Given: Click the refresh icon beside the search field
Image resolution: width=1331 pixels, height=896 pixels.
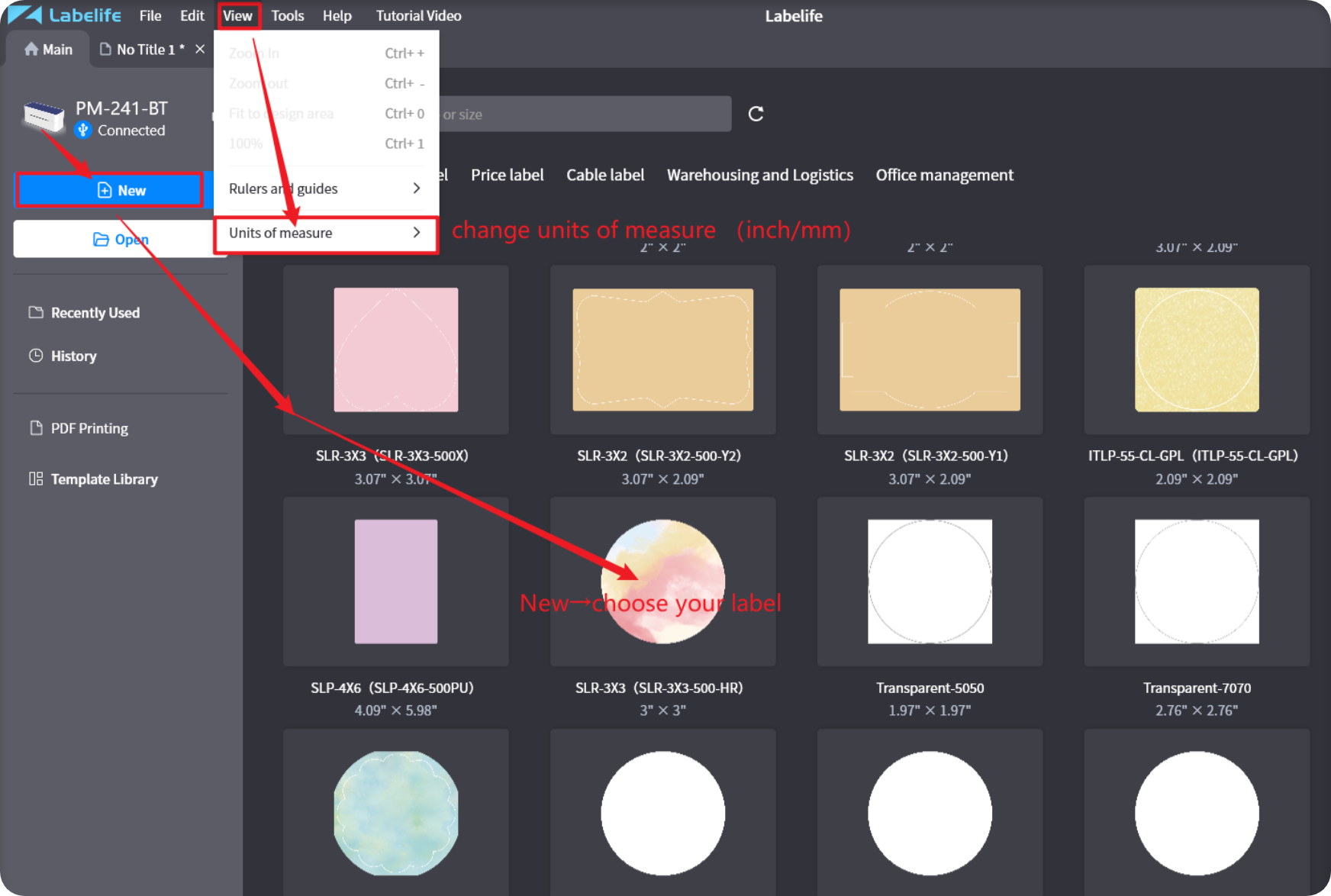Looking at the screenshot, I should (x=756, y=114).
